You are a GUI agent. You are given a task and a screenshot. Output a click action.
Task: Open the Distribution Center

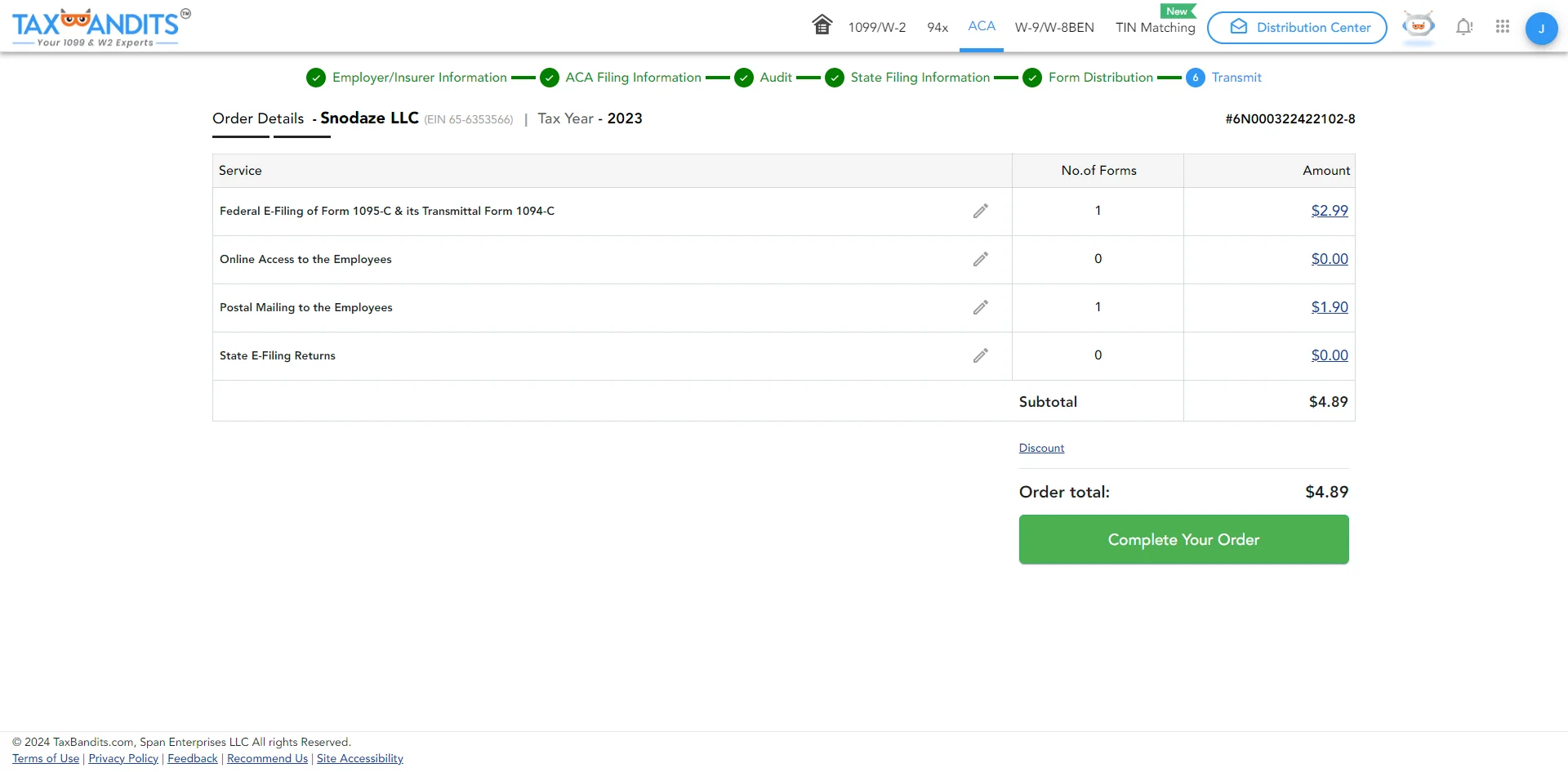tap(1297, 27)
